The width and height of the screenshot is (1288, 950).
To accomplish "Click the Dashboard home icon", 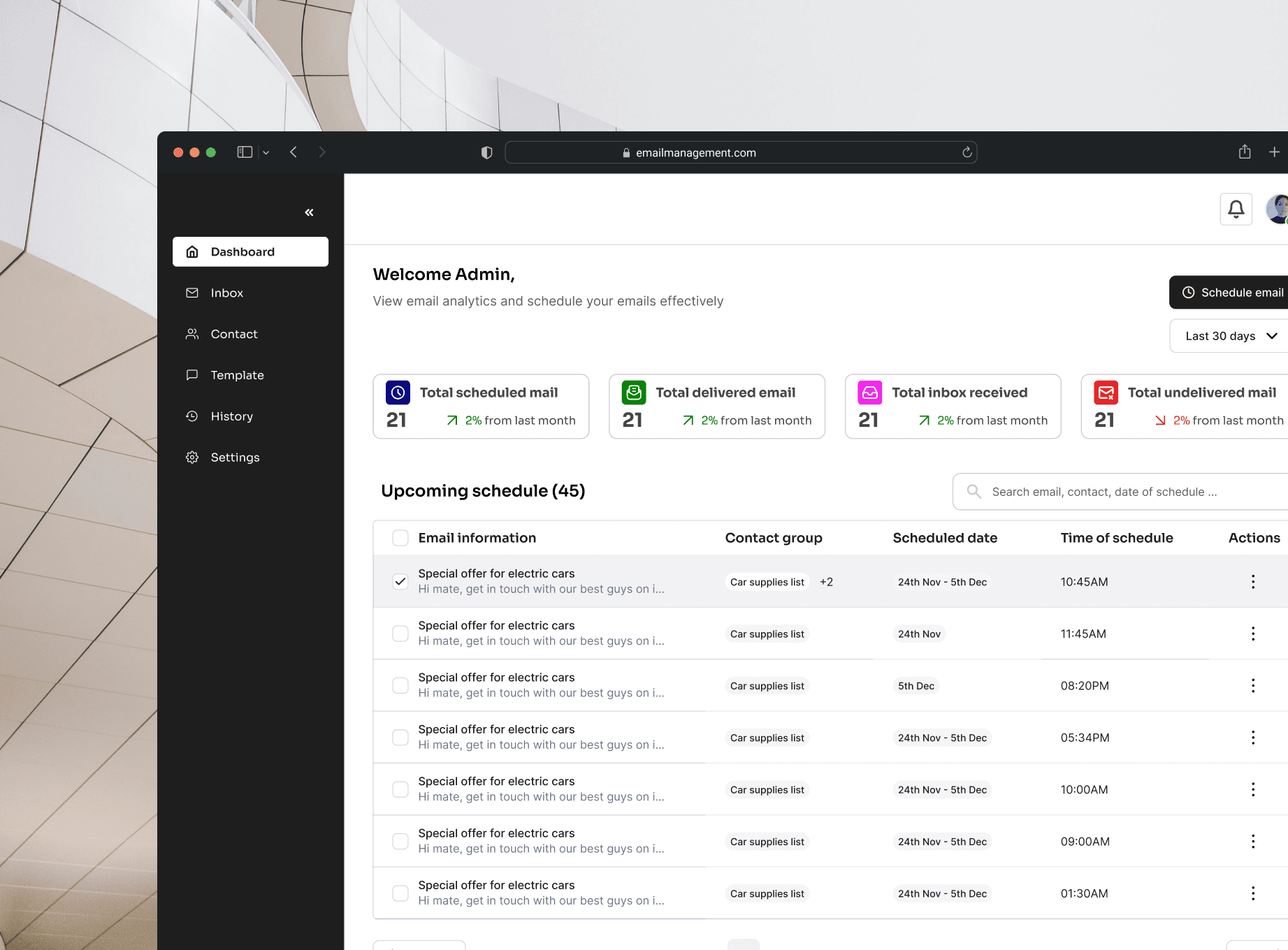I will coord(192,251).
